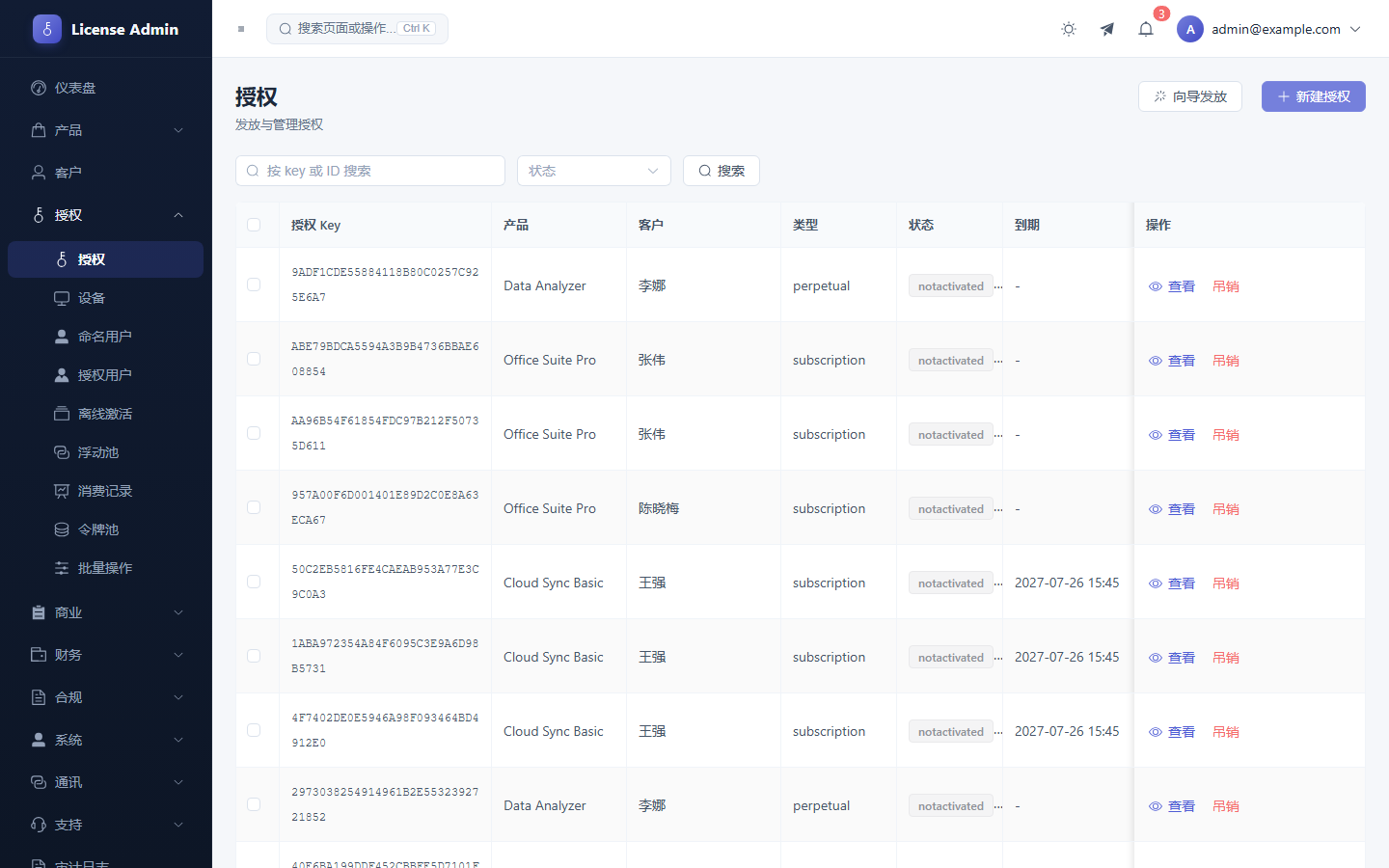Click the 新建授权 new license button
Viewport: 1389px width, 868px height.
(x=1314, y=96)
